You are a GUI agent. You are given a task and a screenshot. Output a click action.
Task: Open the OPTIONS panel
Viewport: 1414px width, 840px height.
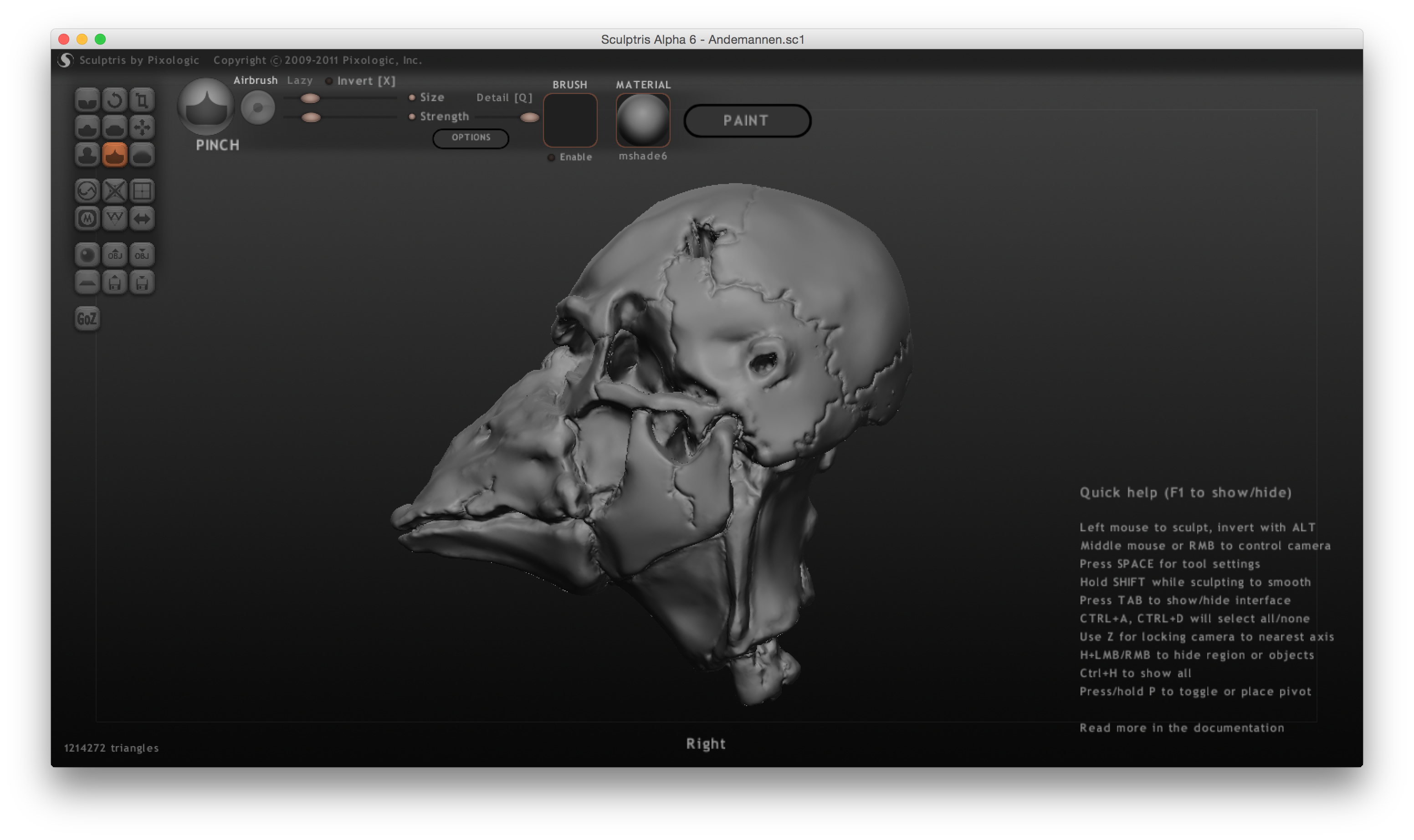point(471,138)
